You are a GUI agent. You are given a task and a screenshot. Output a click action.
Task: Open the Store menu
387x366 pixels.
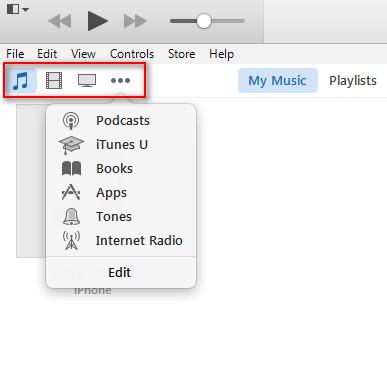click(x=182, y=54)
